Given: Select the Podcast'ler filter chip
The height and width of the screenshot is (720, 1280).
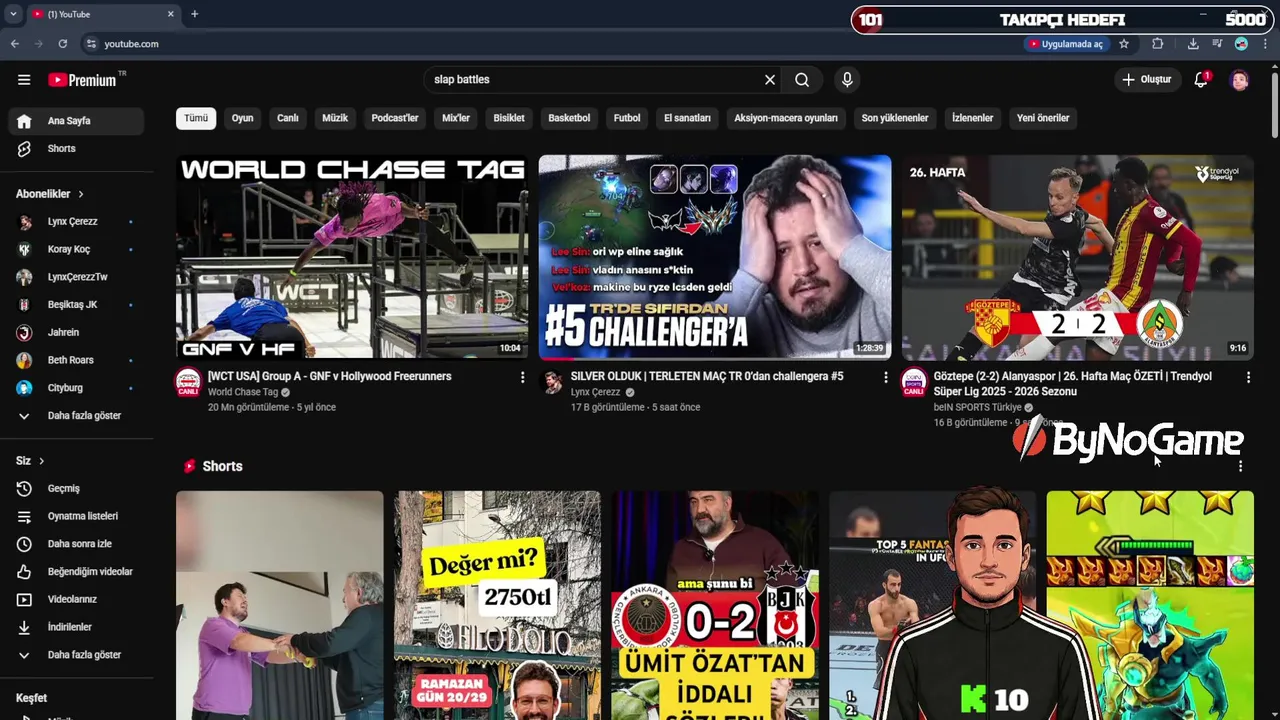Looking at the screenshot, I should click(395, 118).
